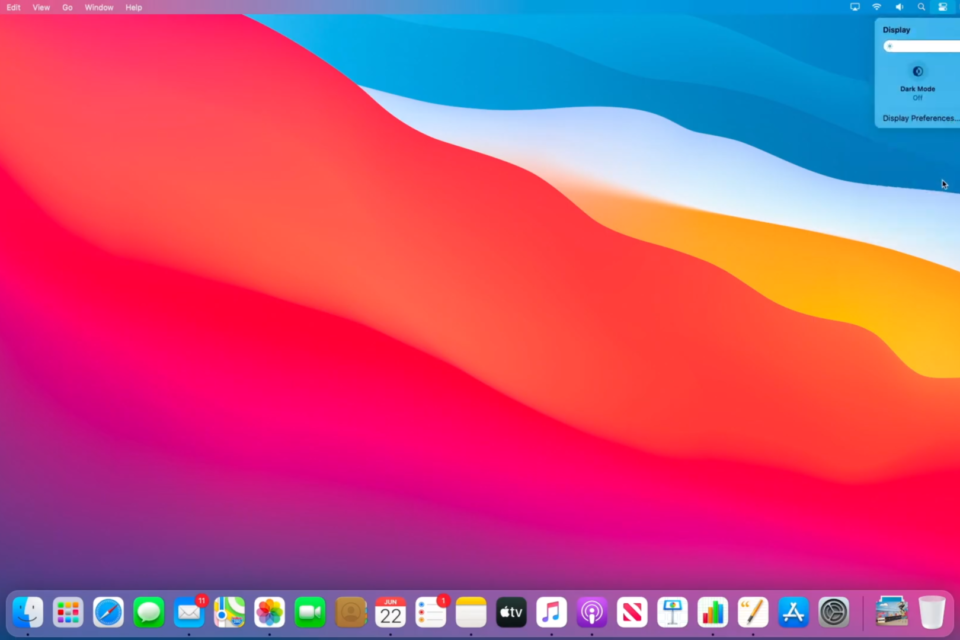Open the Control Center menu bar icon
The image size is (960, 640).
coord(942,7)
